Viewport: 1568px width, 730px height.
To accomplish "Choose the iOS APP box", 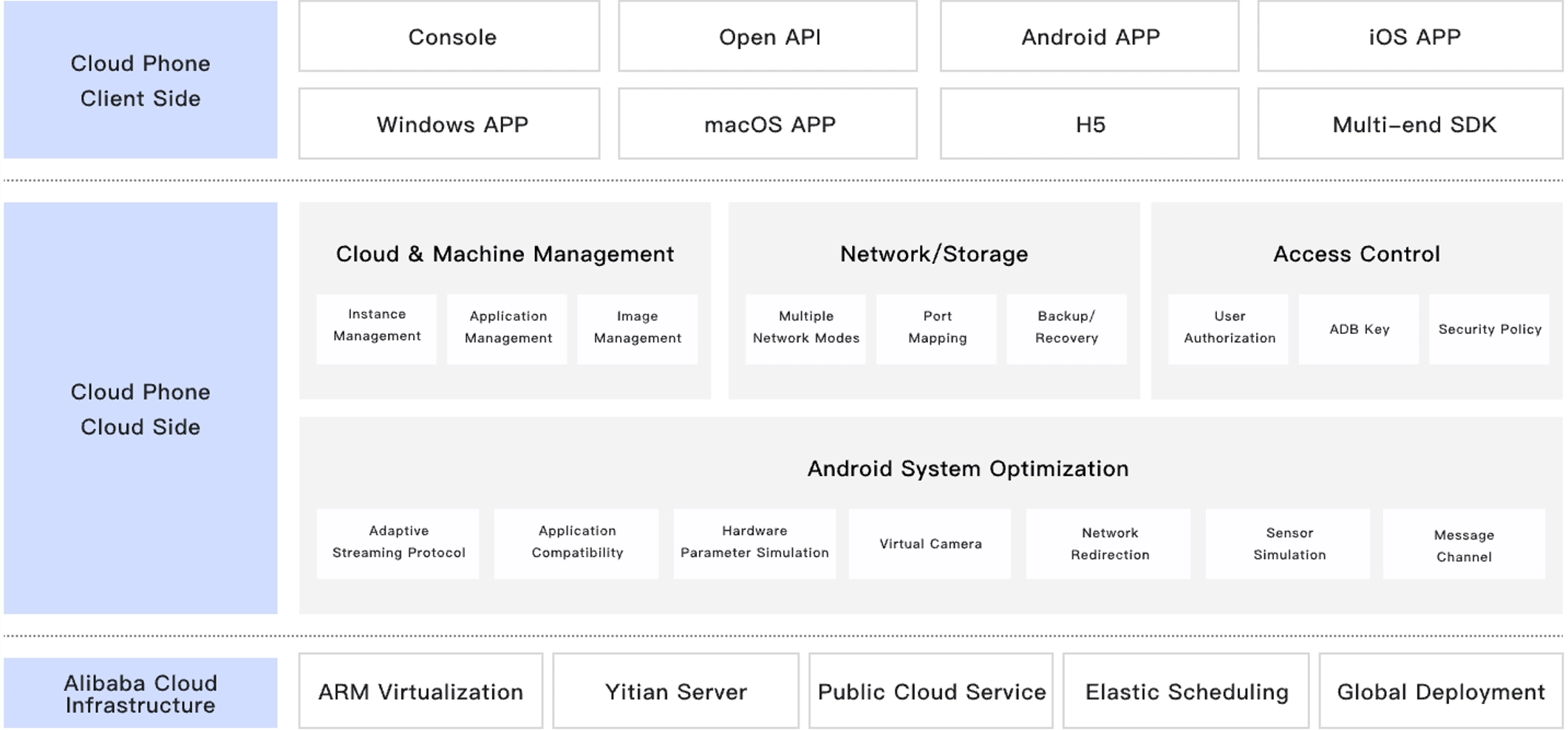I will [x=1410, y=37].
